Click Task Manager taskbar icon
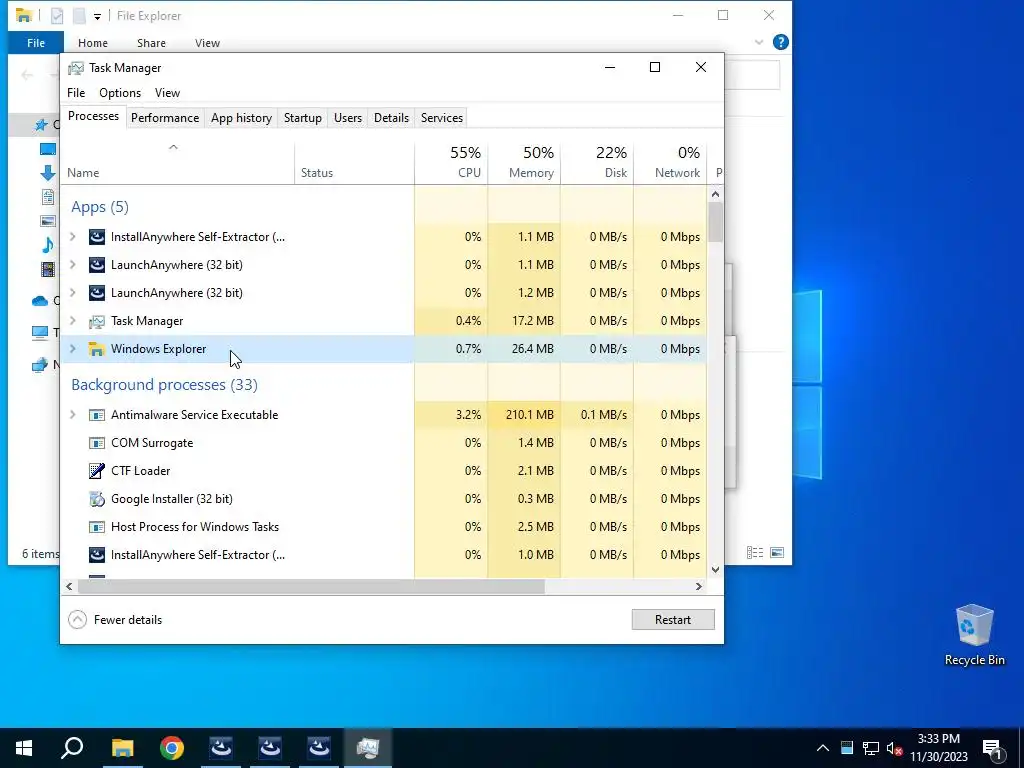The height and width of the screenshot is (768, 1024). pyautogui.click(x=368, y=748)
